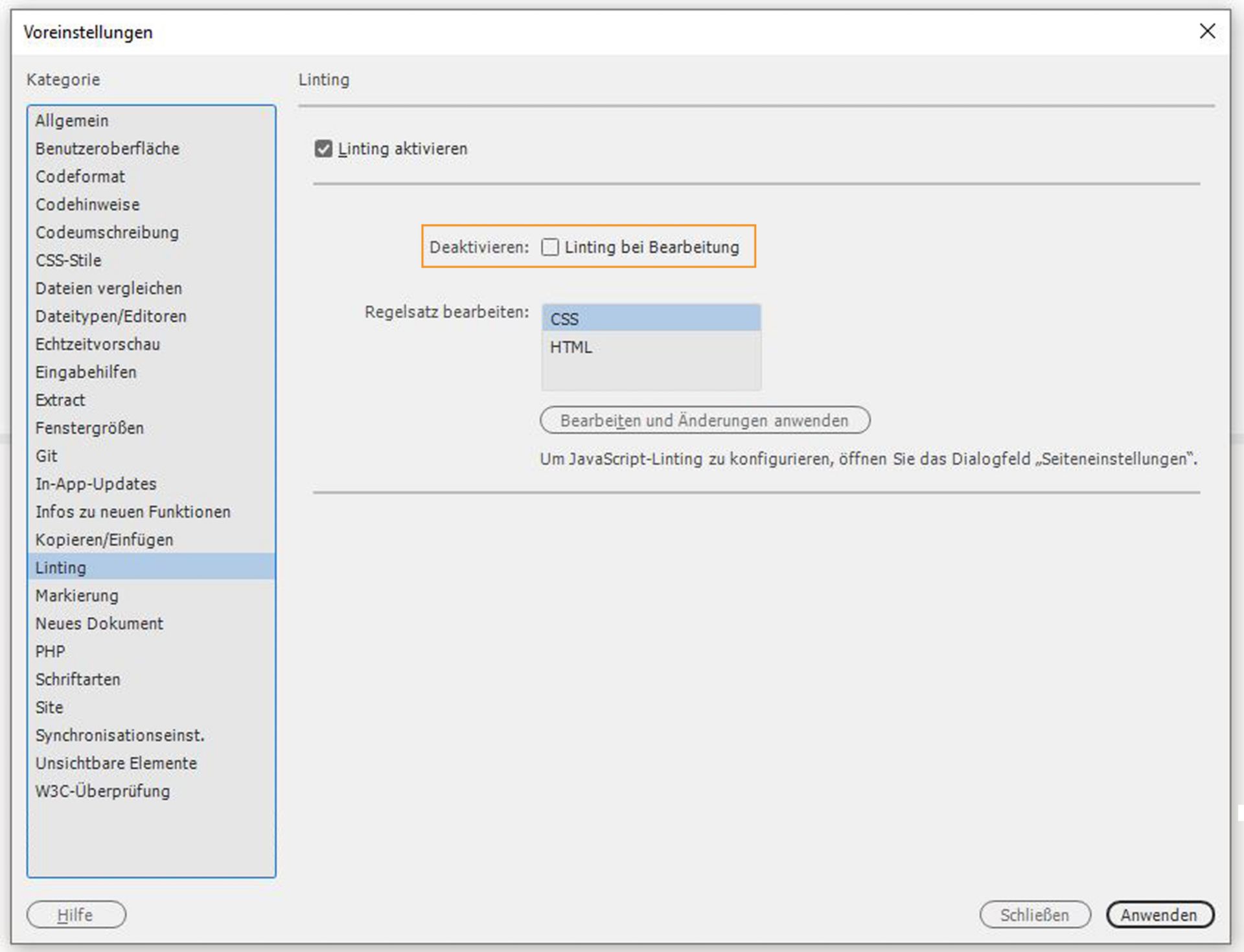
Task: Select the Unsichtbare Elemente category
Action: [x=116, y=763]
